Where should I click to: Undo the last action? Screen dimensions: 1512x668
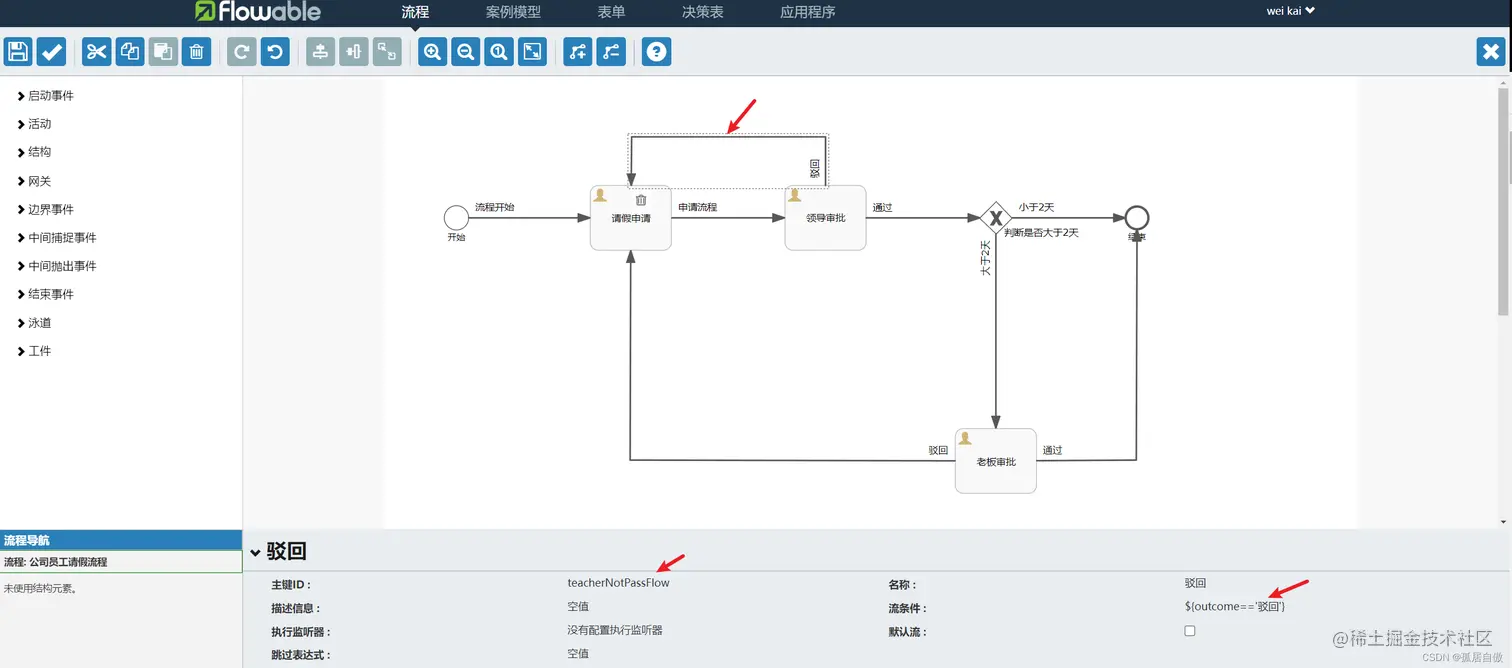275,52
